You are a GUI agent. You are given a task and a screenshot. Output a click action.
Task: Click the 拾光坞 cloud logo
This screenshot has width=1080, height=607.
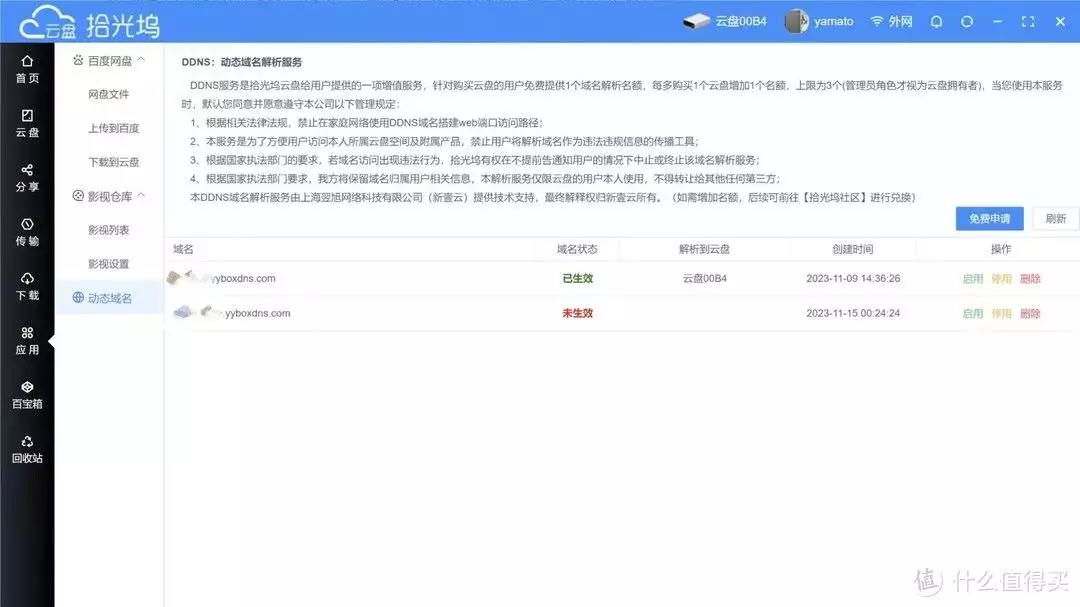[x=90, y=24]
